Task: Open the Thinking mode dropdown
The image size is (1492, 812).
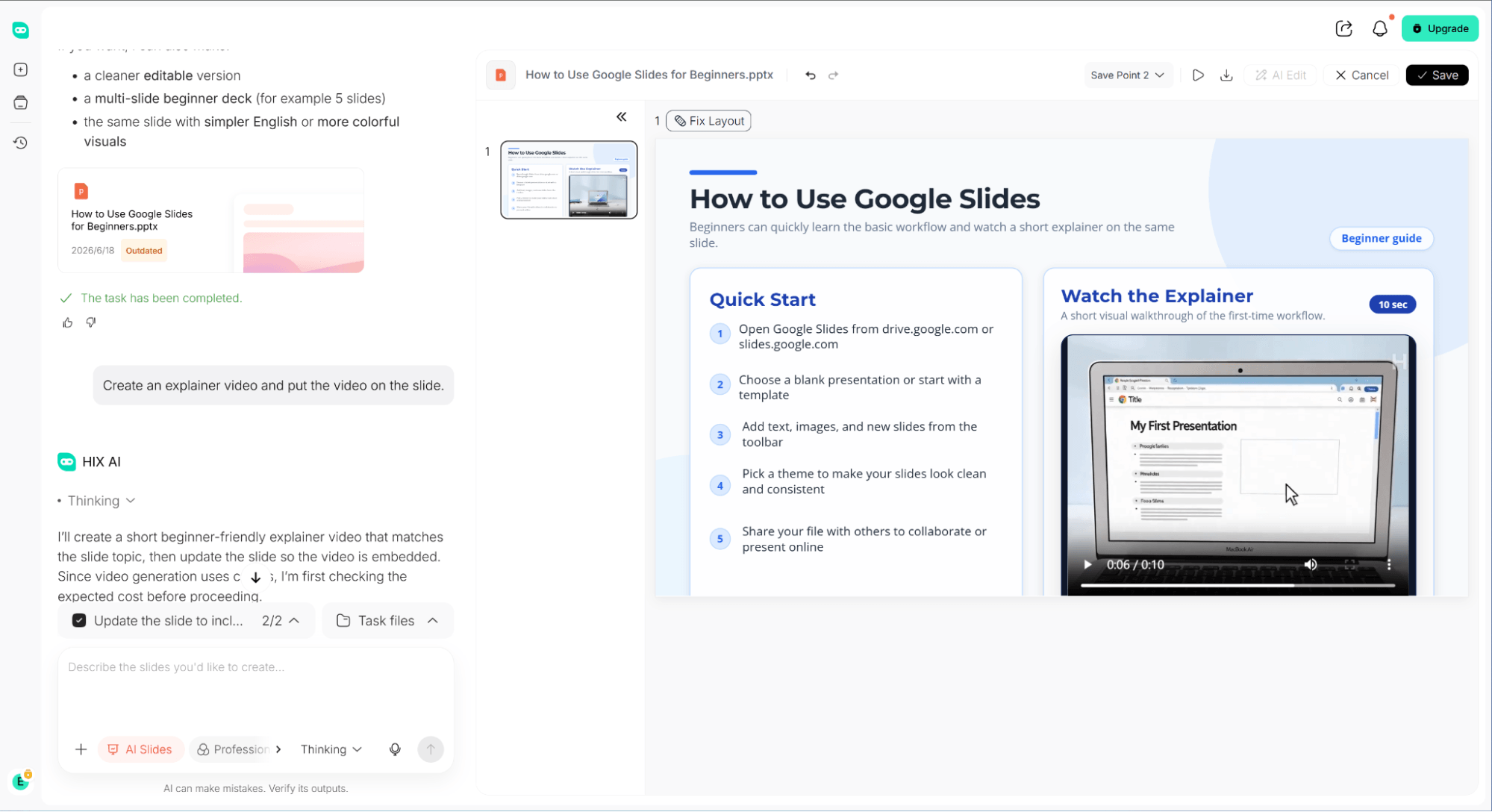Action: (331, 749)
